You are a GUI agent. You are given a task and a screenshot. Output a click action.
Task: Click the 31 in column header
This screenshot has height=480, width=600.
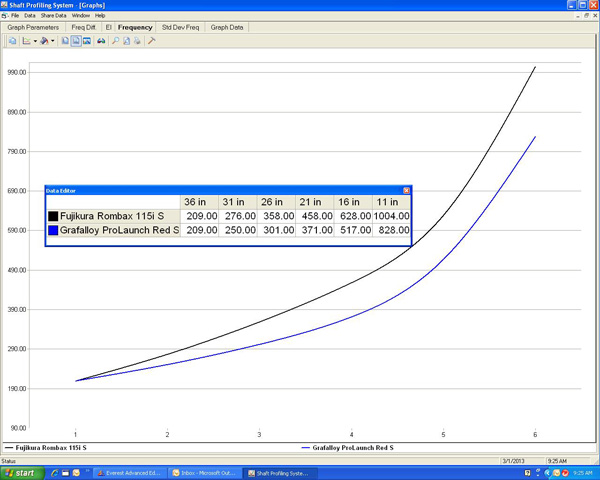(x=238, y=202)
